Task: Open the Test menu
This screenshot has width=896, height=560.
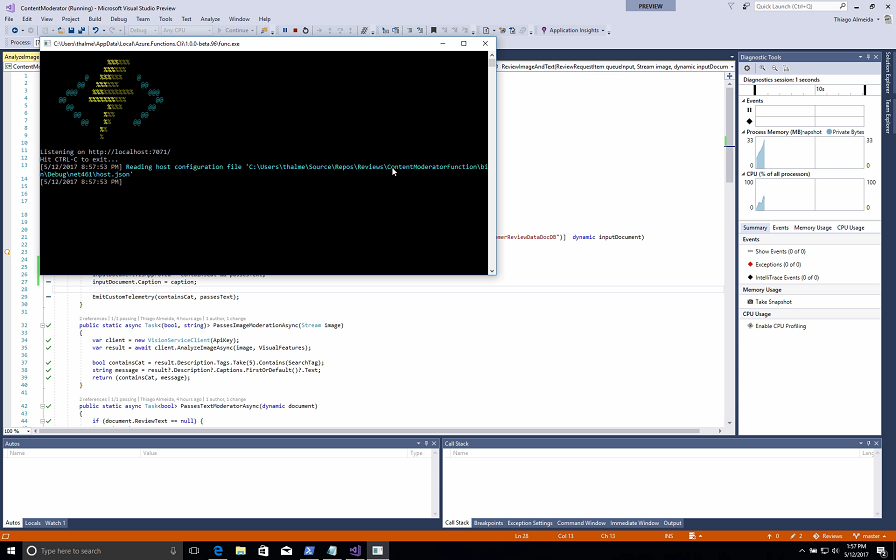Action: [186, 19]
